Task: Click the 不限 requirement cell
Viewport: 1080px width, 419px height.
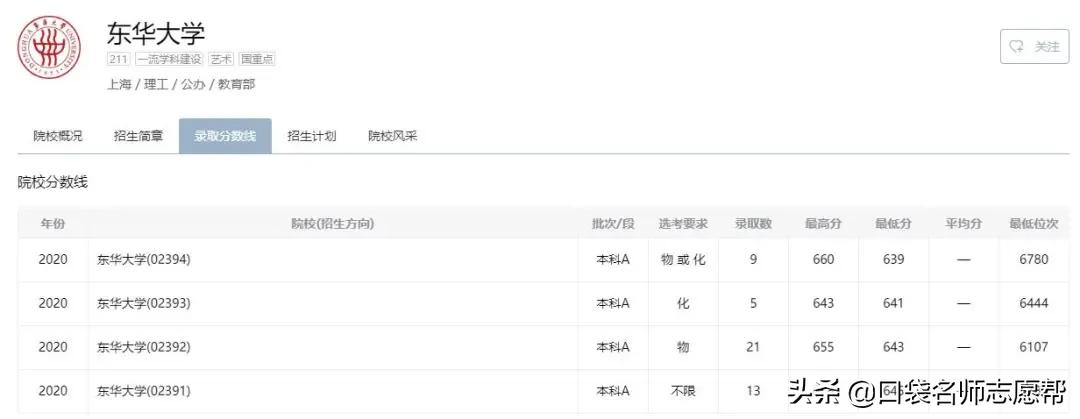Action: tap(683, 391)
